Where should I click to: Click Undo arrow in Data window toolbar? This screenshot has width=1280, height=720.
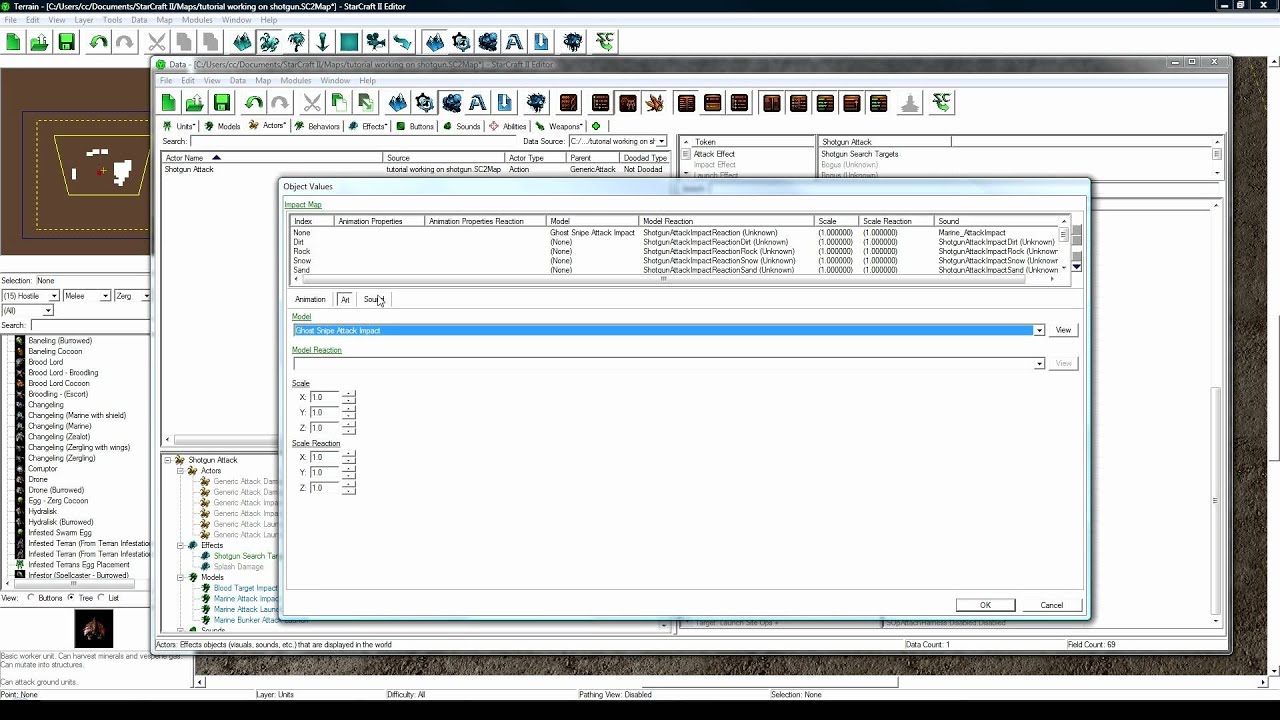pos(254,102)
